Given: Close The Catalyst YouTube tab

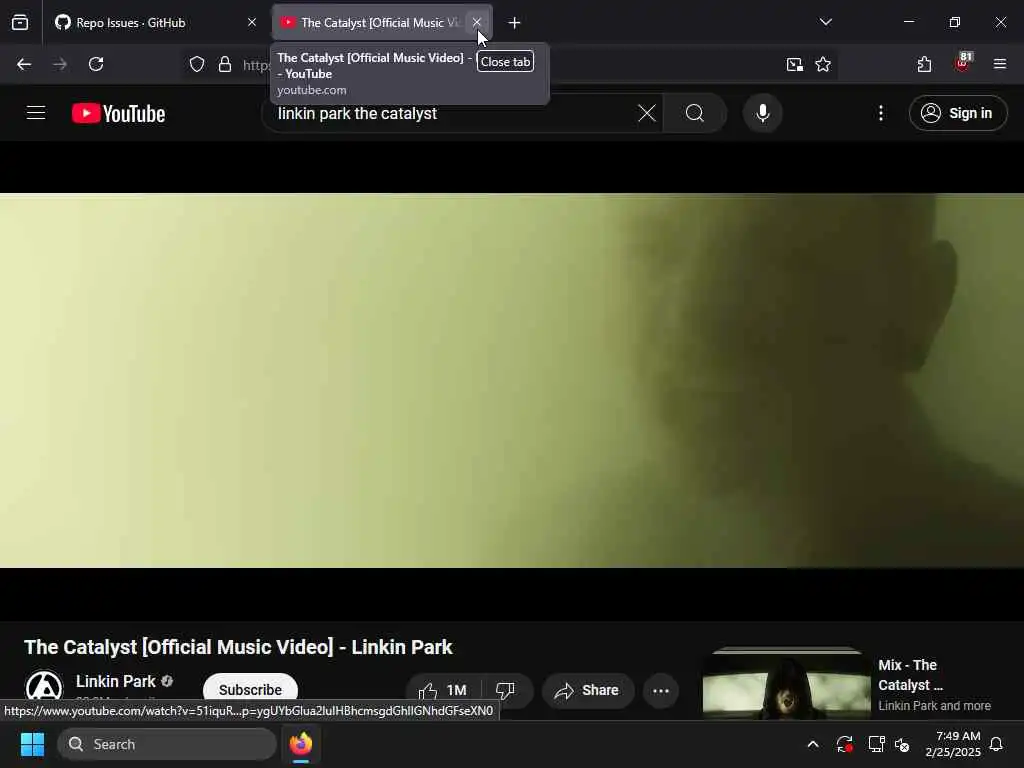Looking at the screenshot, I should pyautogui.click(x=477, y=23).
